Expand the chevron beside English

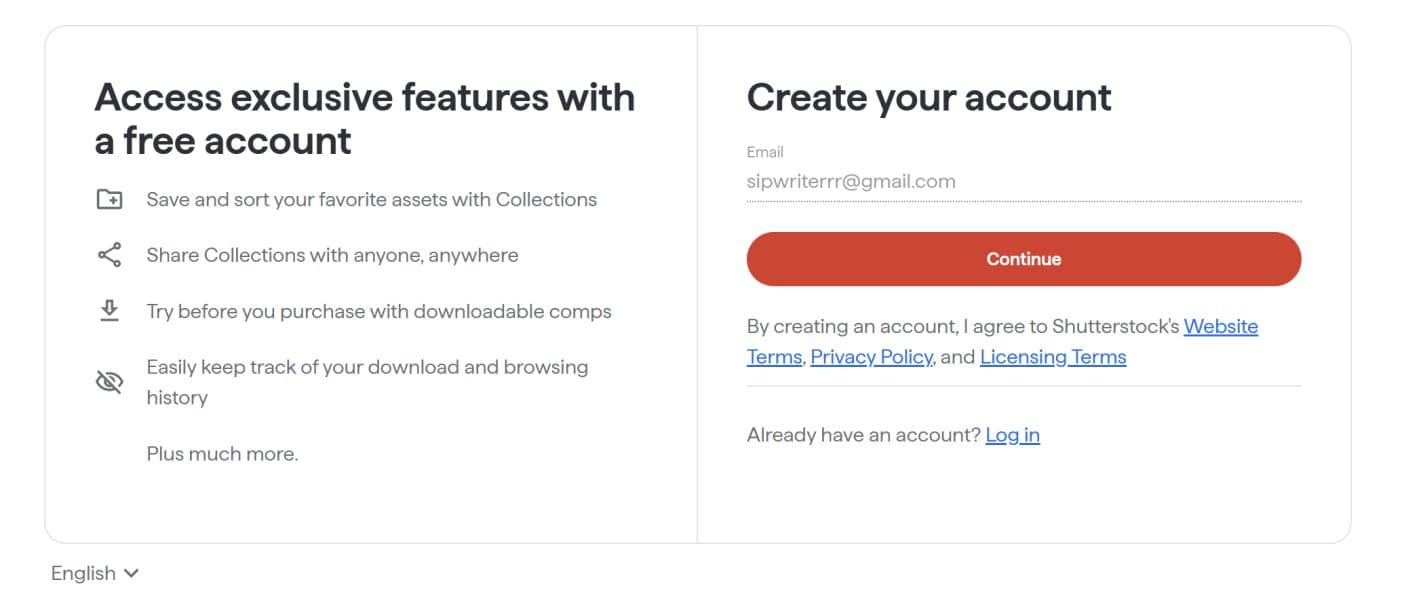[x=131, y=573]
